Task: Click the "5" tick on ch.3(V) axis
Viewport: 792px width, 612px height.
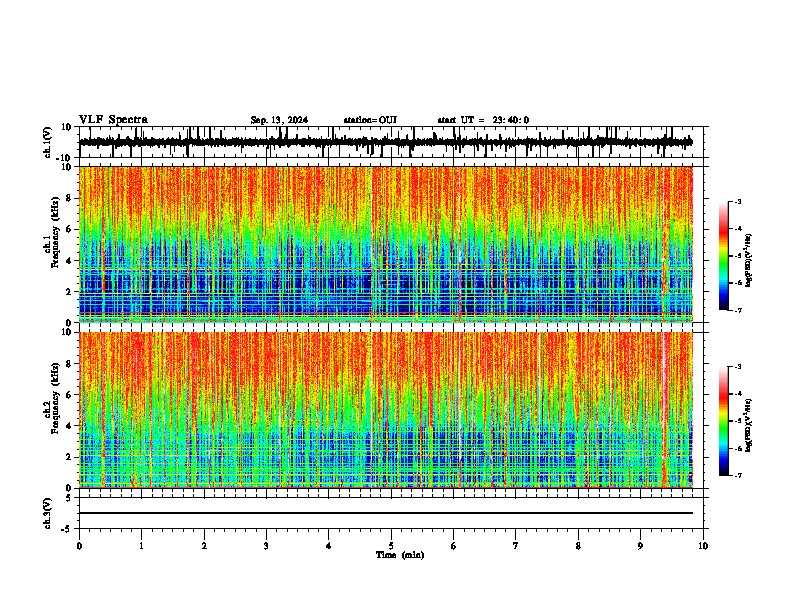Action: 70,498
